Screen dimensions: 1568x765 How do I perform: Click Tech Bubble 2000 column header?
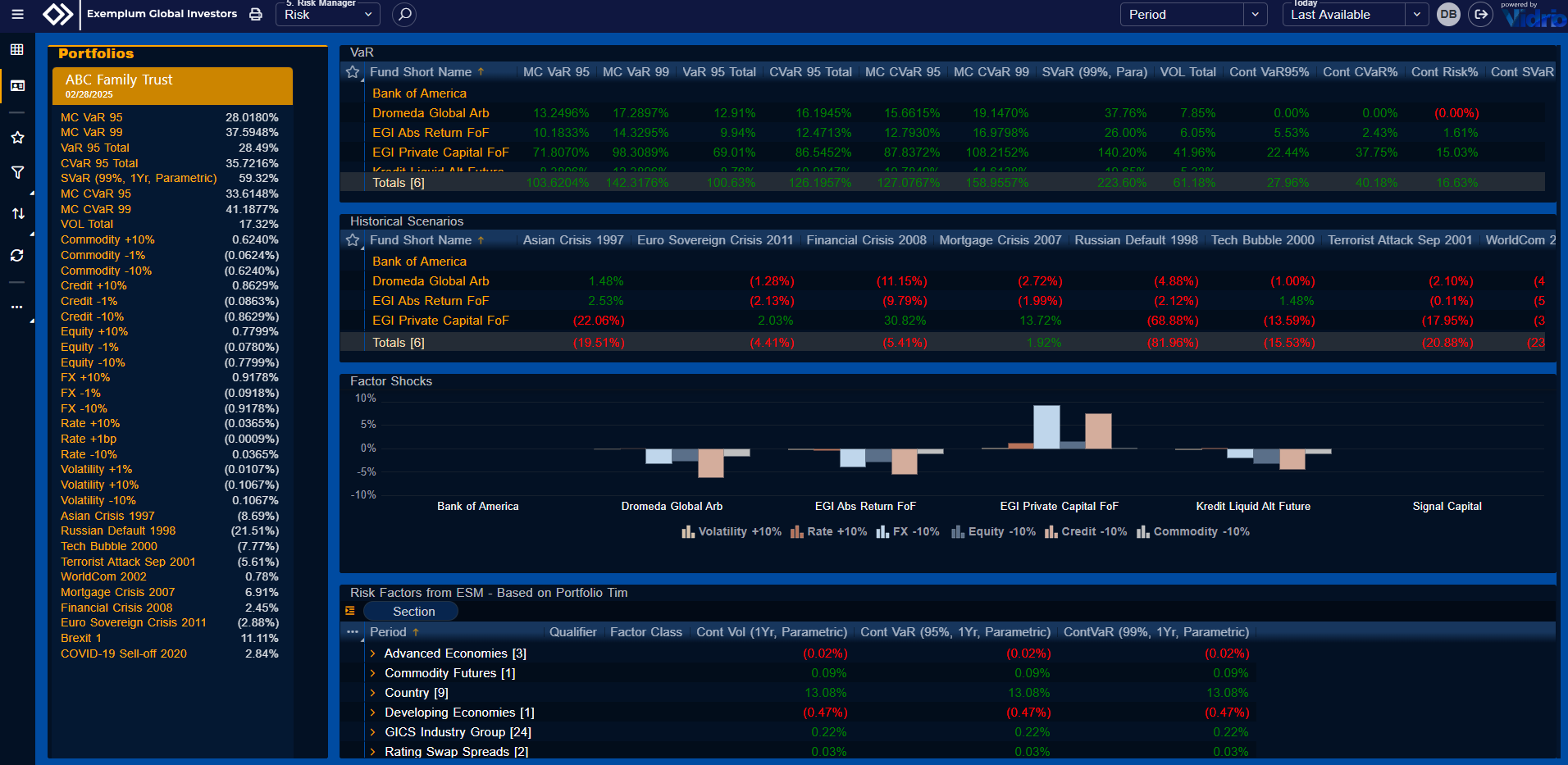pyautogui.click(x=1262, y=240)
